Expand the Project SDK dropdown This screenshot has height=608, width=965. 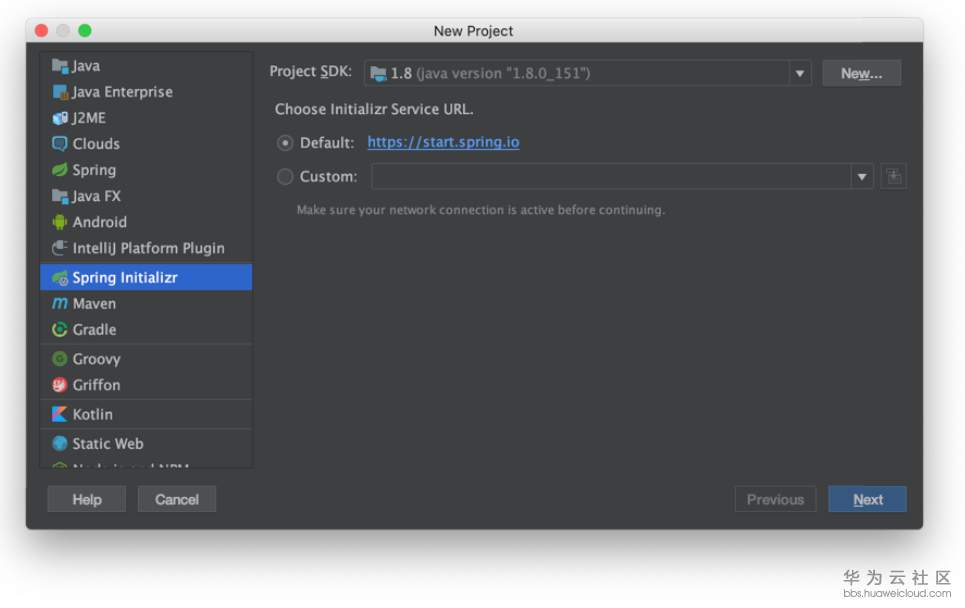point(799,73)
